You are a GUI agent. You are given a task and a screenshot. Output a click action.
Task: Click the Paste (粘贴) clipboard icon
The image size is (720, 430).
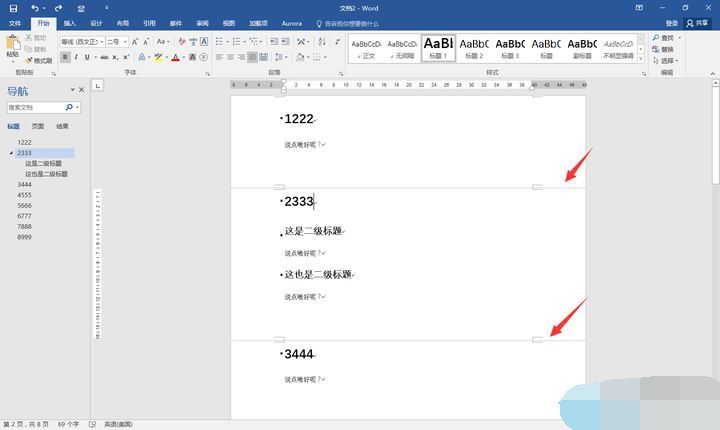coord(12,45)
